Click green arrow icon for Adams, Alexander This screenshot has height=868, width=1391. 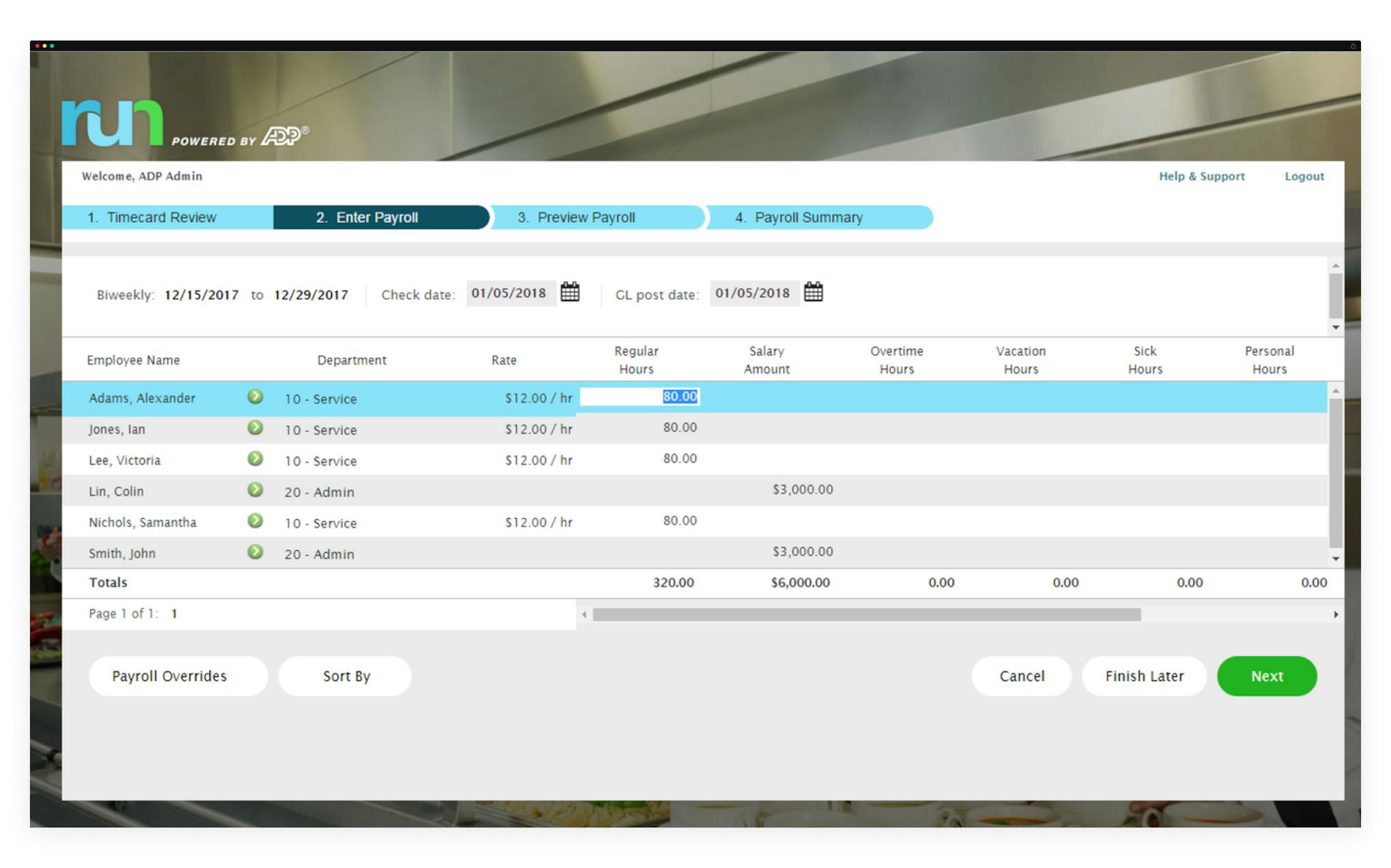pos(255,397)
